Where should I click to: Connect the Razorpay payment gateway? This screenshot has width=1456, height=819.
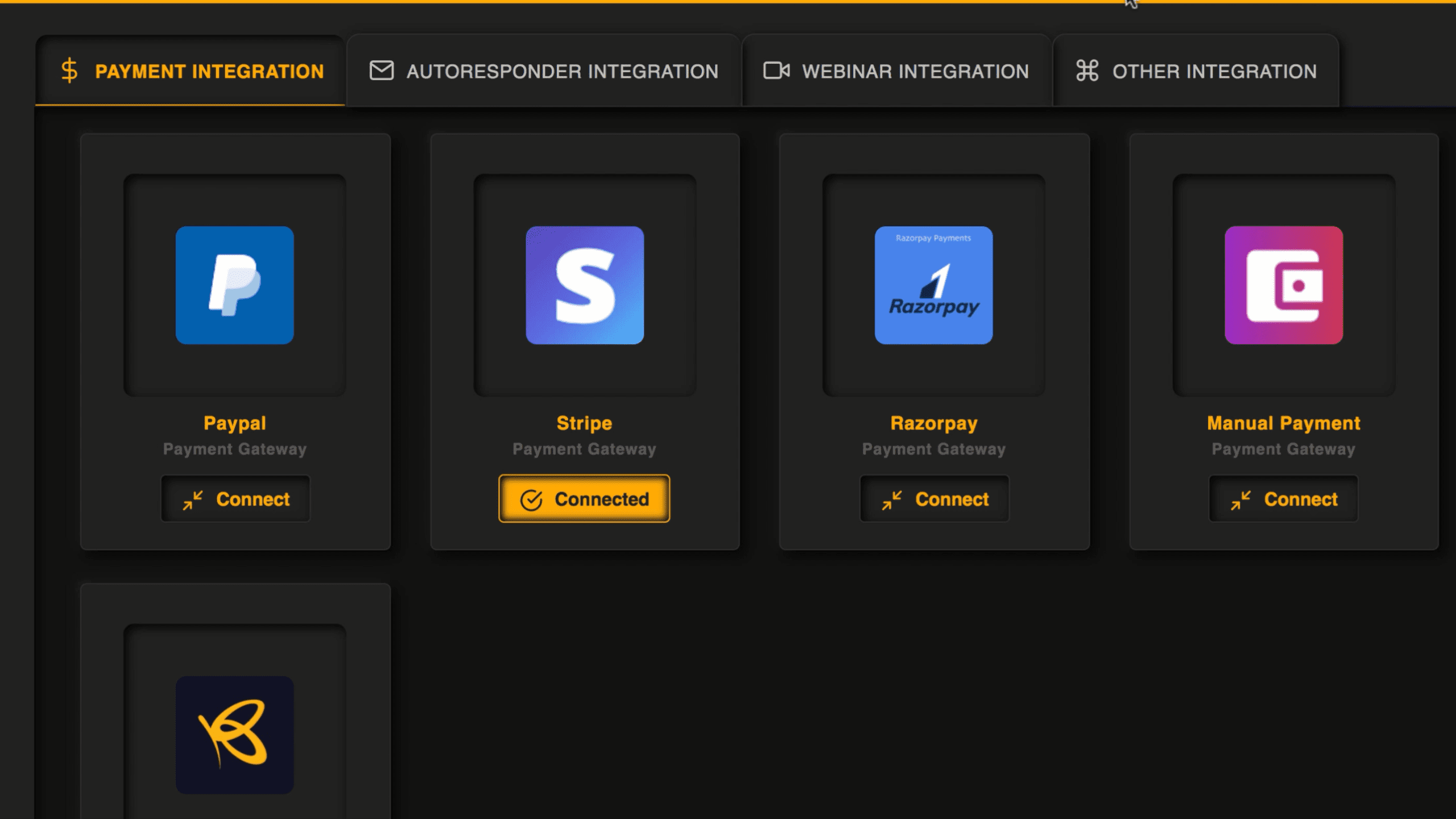pos(934,499)
